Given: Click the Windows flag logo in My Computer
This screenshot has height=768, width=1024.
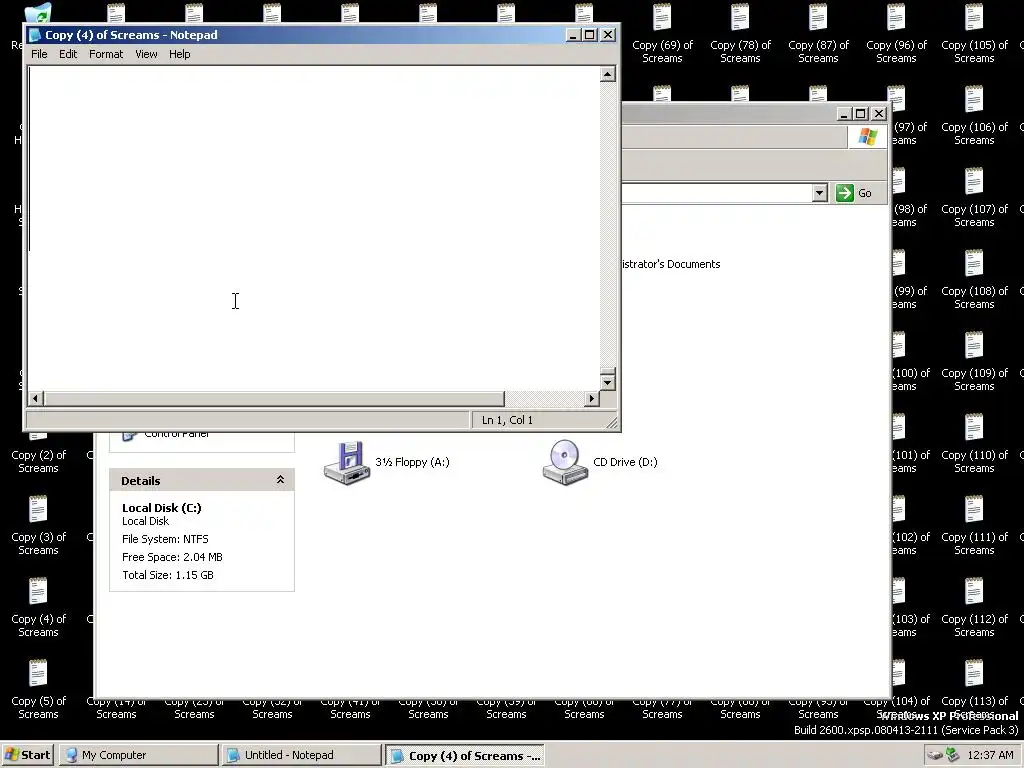Looking at the screenshot, I should (868, 137).
